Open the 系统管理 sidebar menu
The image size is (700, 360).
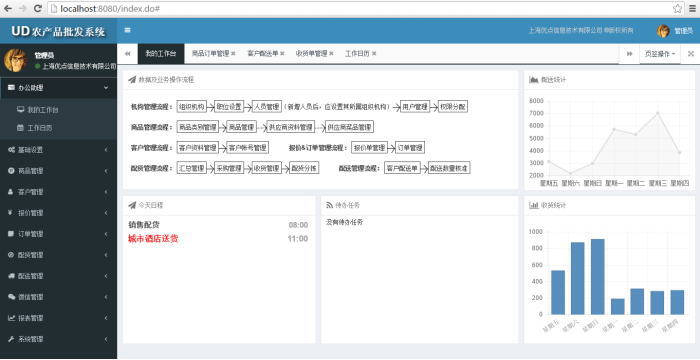[x=58, y=339]
